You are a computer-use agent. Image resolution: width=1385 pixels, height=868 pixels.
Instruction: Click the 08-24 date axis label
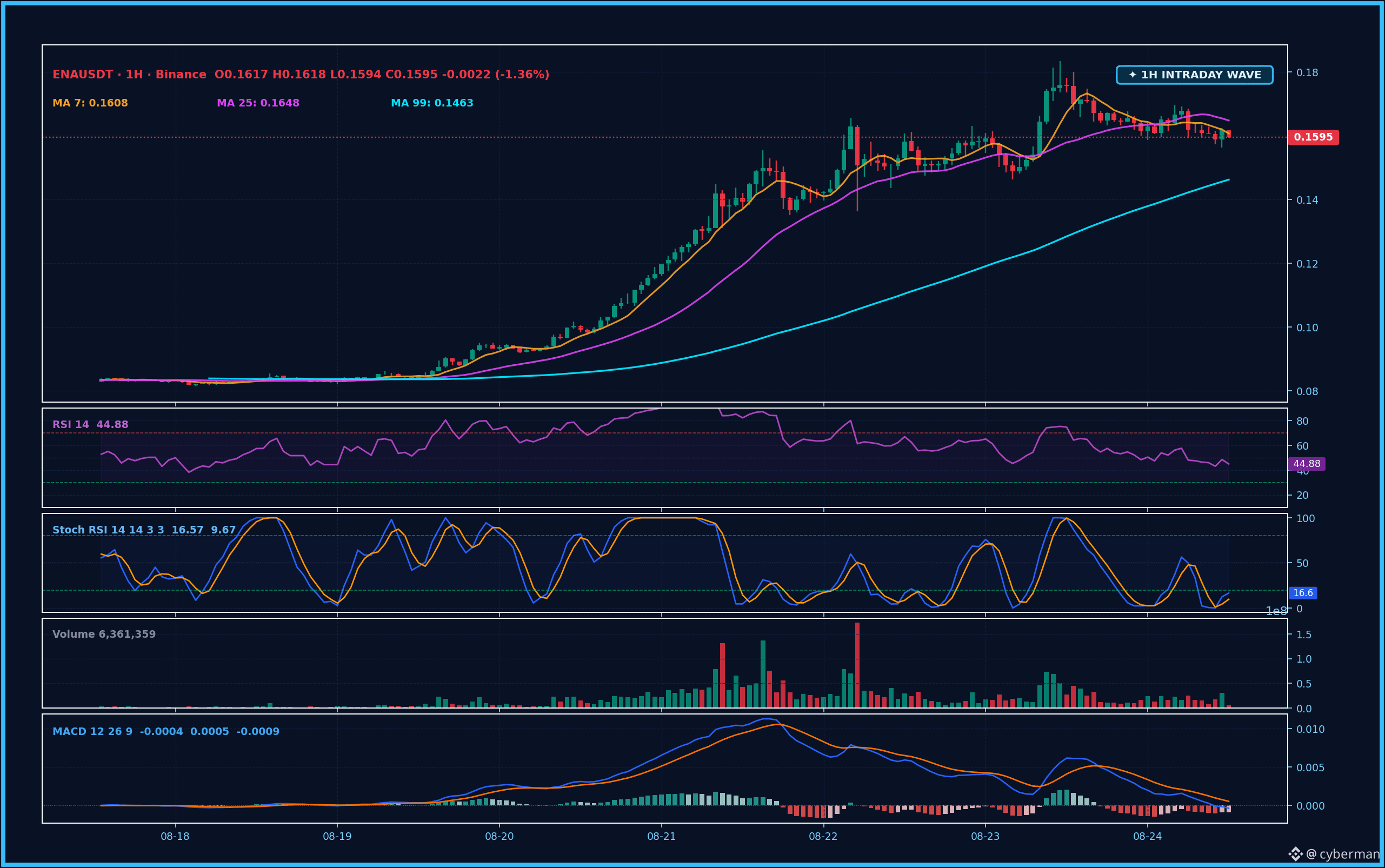(x=1147, y=837)
